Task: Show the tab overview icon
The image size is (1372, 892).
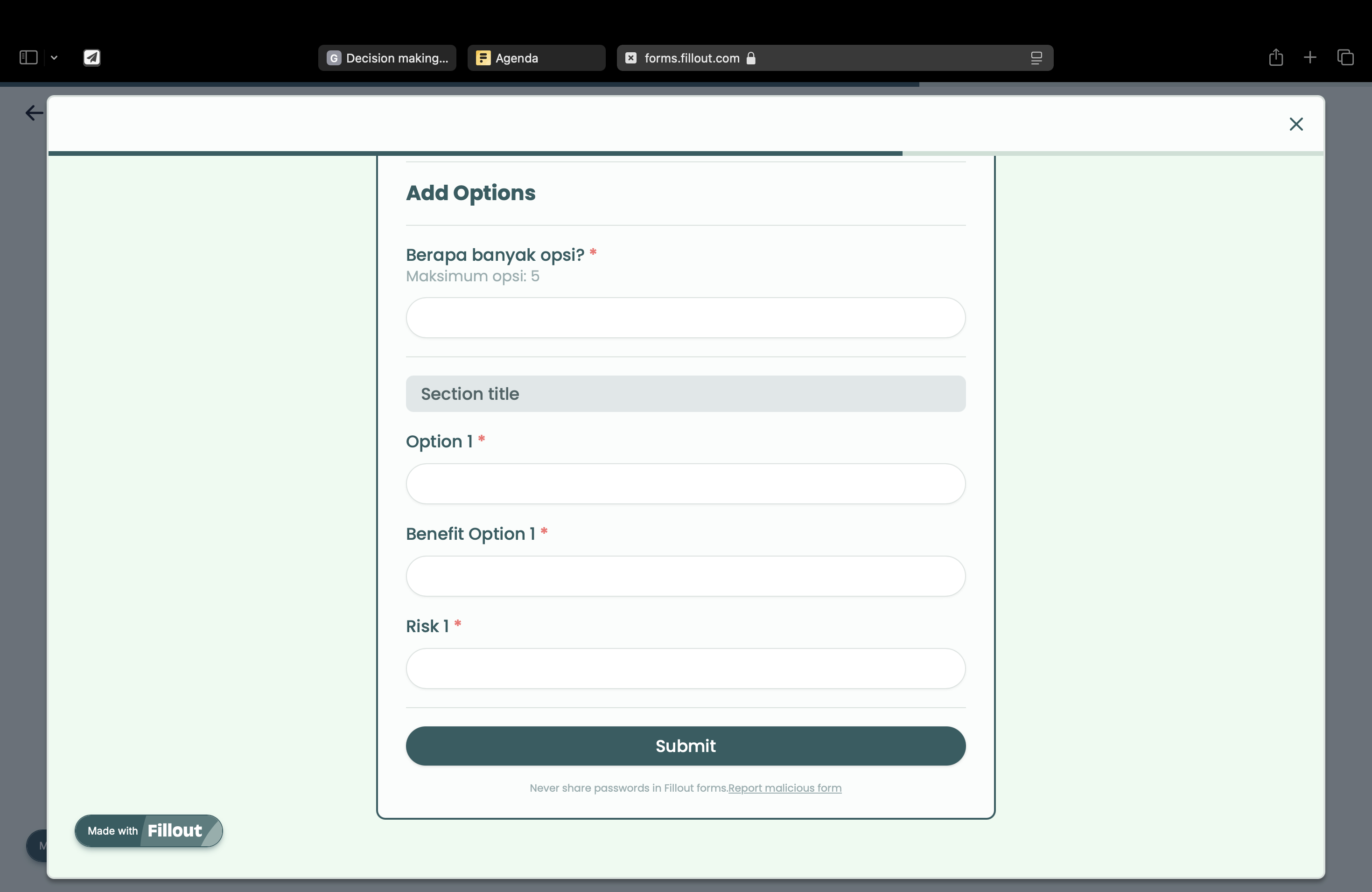Action: point(1345,57)
